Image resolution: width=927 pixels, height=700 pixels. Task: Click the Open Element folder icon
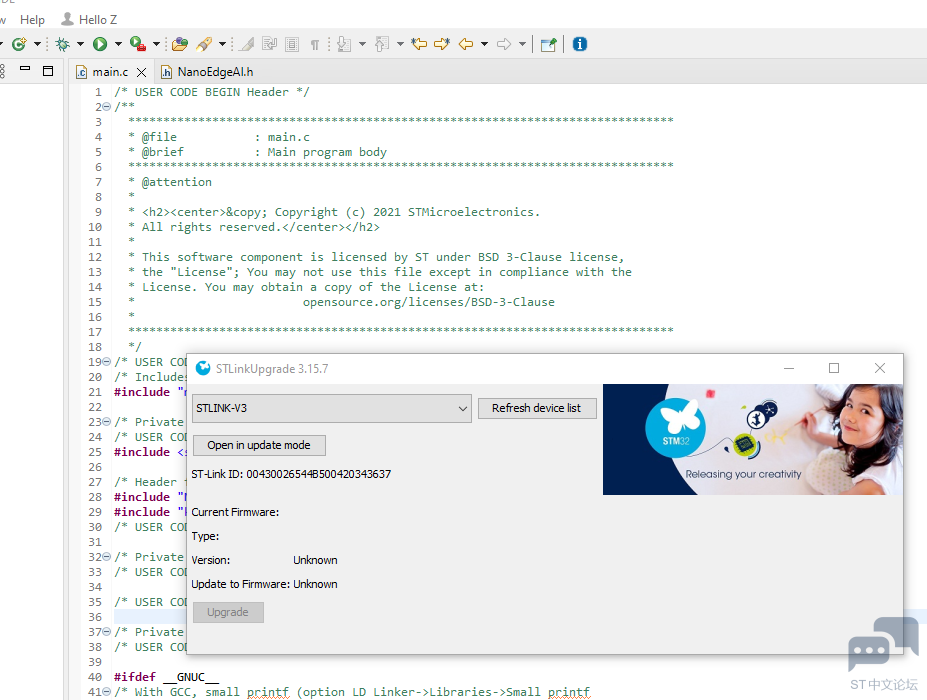coord(180,44)
